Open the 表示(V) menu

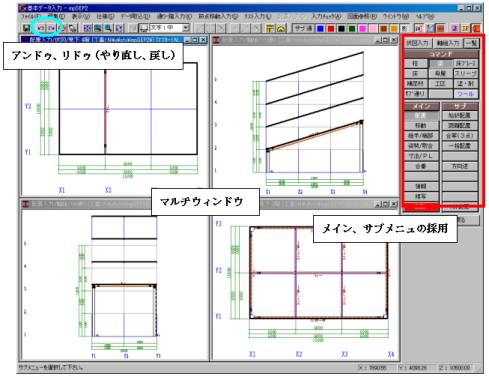tap(81, 16)
